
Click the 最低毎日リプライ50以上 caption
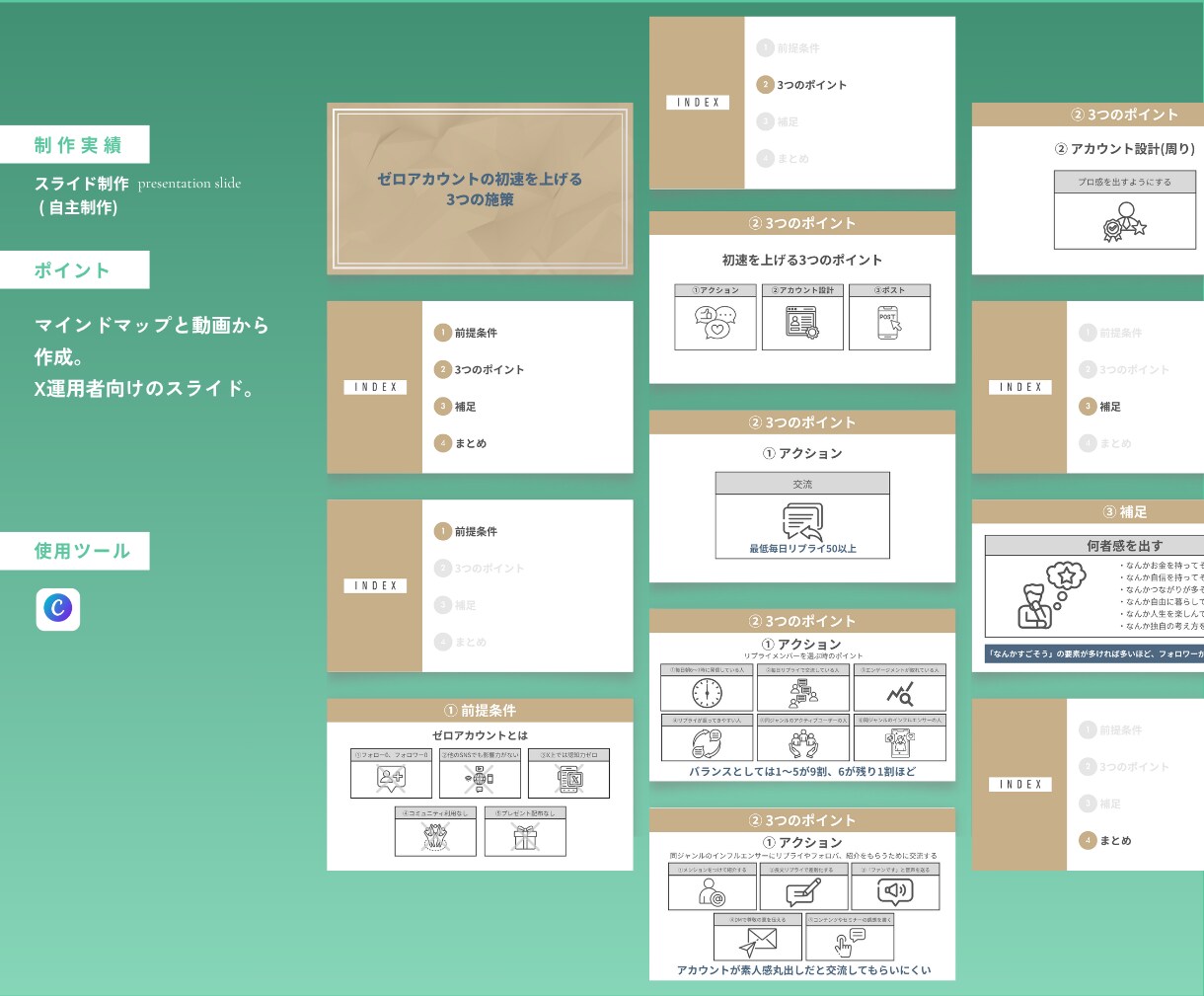point(802,549)
